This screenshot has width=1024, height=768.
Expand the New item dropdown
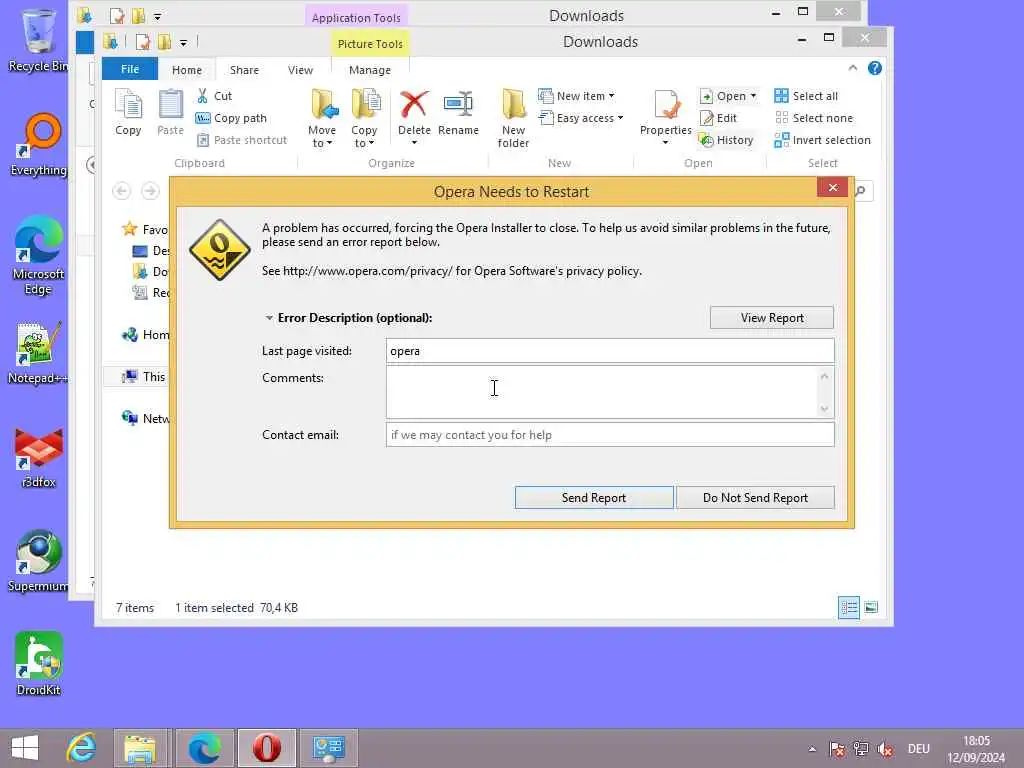pyautogui.click(x=611, y=96)
